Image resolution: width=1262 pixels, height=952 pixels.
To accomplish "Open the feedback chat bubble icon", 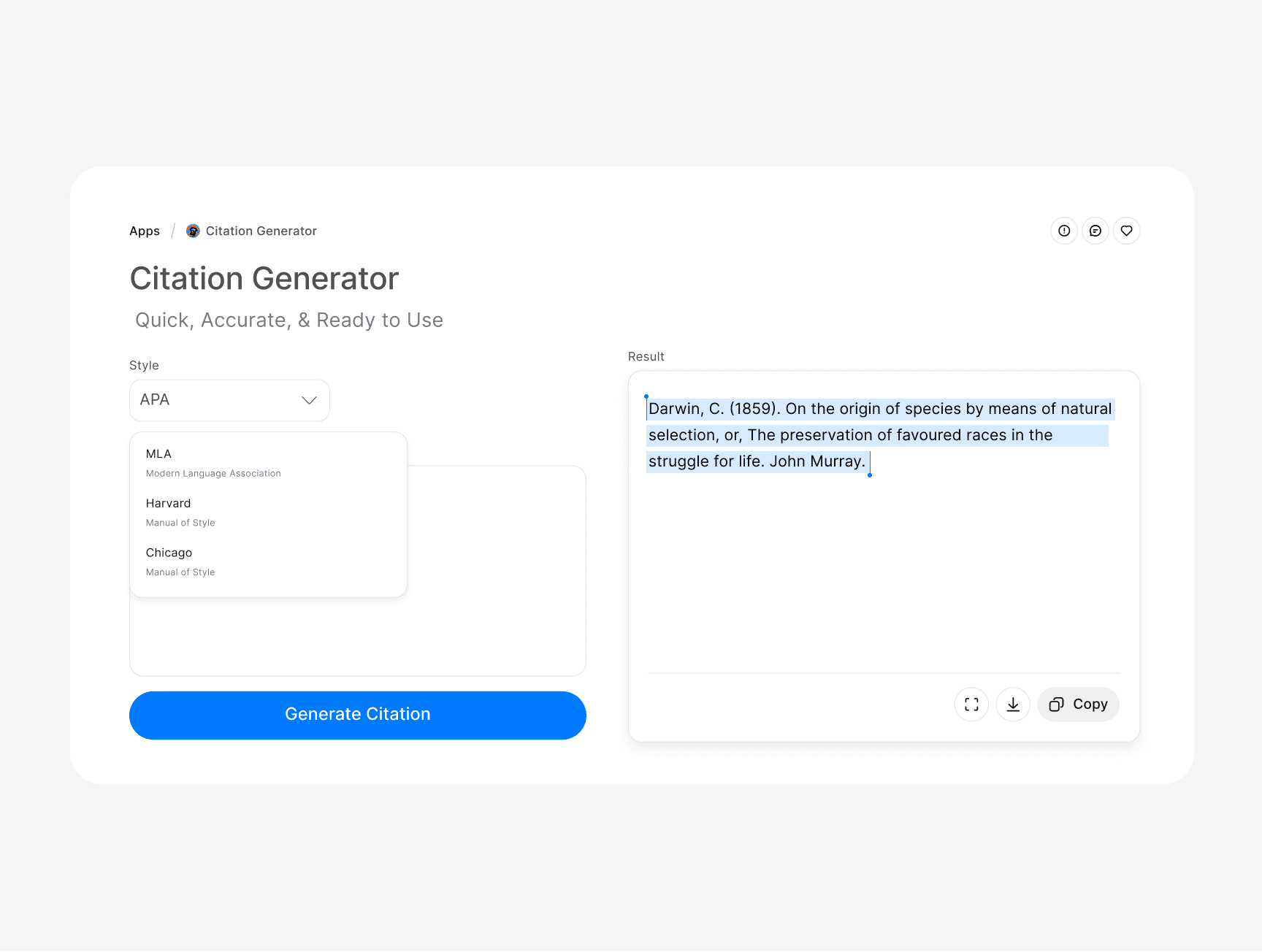I will [x=1095, y=231].
